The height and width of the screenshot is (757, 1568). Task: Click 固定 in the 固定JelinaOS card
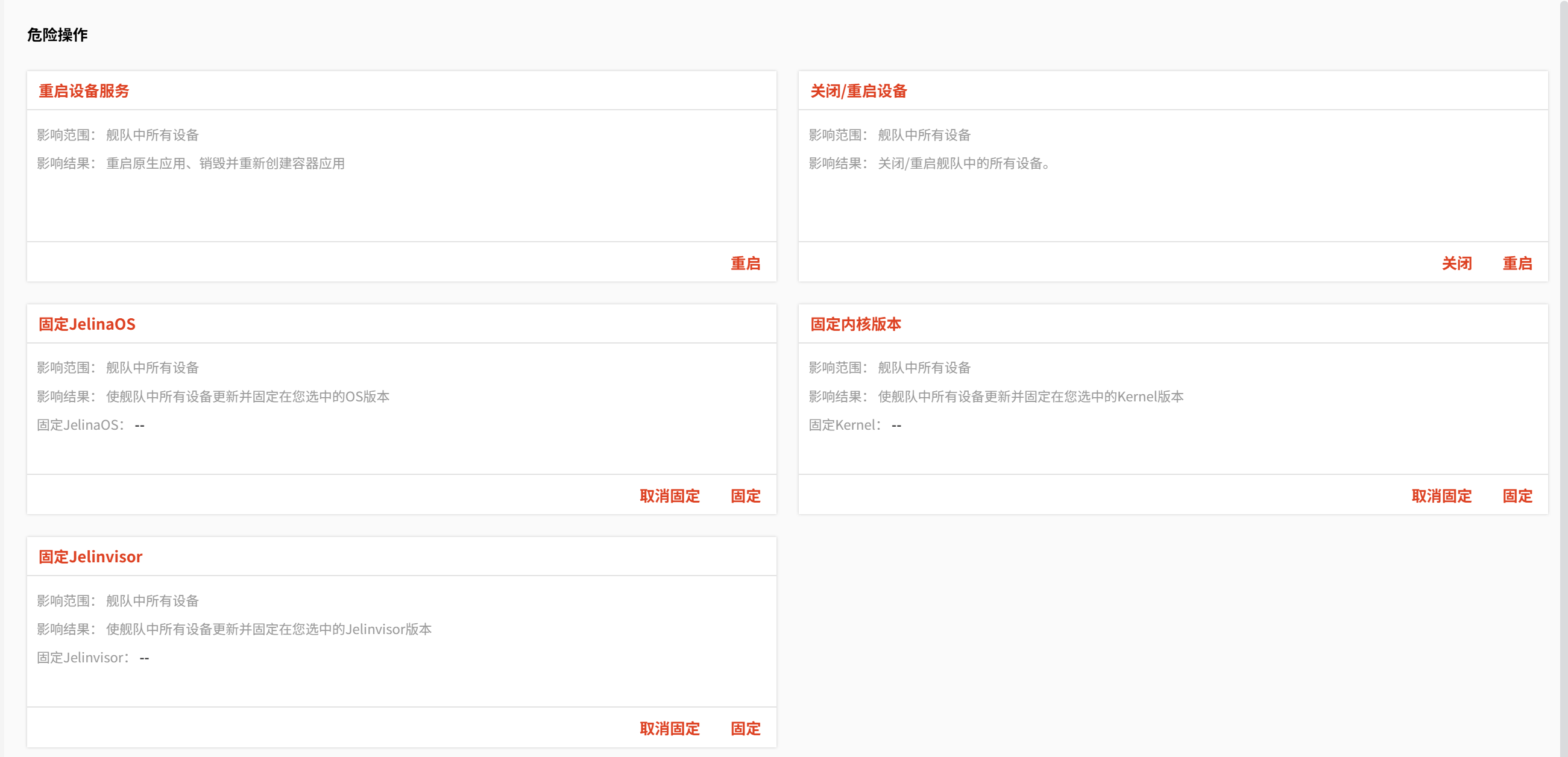[745, 495]
